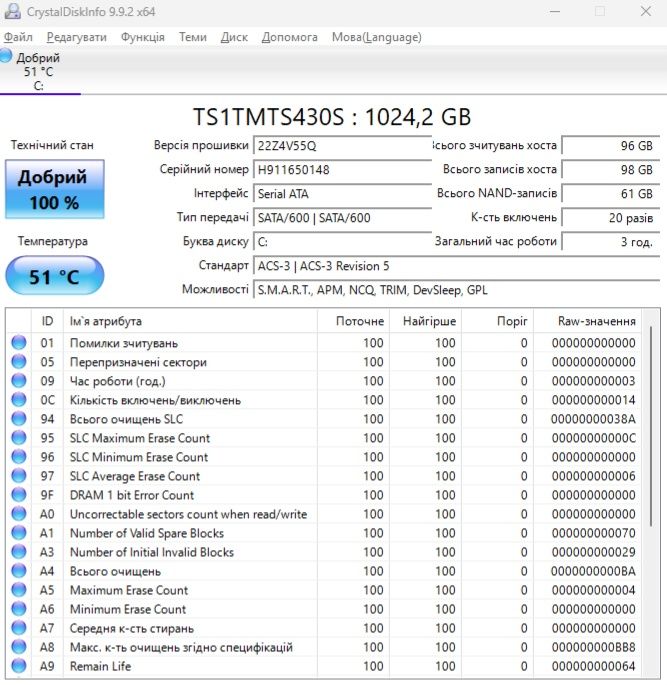Image resolution: width=667 pixels, height=685 pixels.
Task: Click raw value 0000000038A
Action: [593, 419]
